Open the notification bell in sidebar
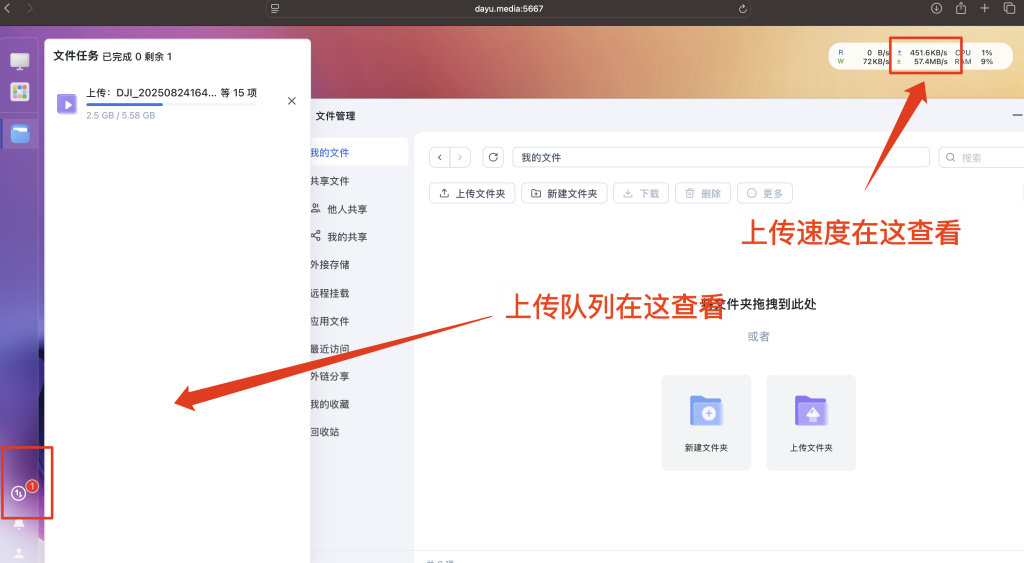 coord(19,524)
